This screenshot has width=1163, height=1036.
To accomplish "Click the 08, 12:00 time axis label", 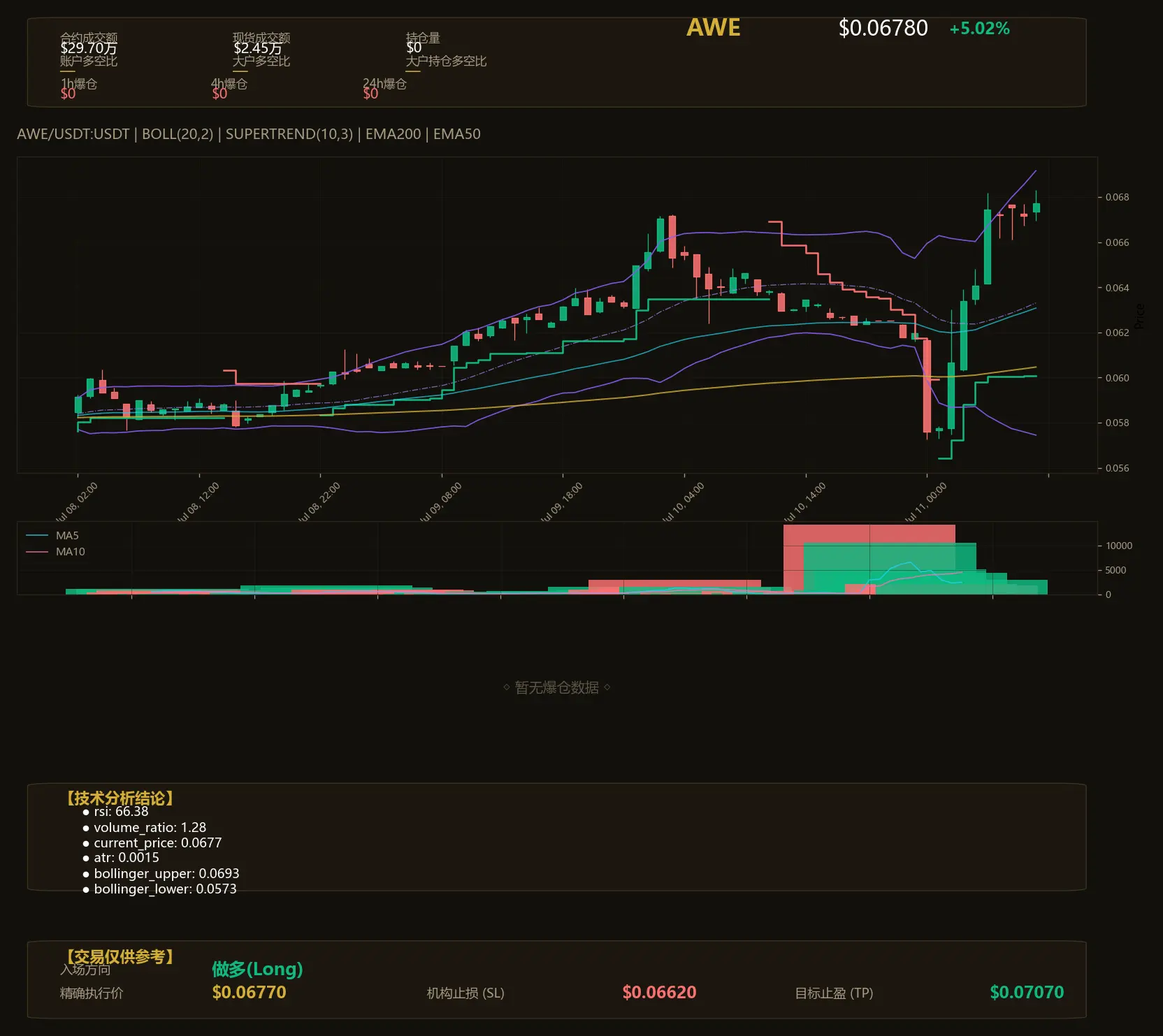I will pos(198,502).
